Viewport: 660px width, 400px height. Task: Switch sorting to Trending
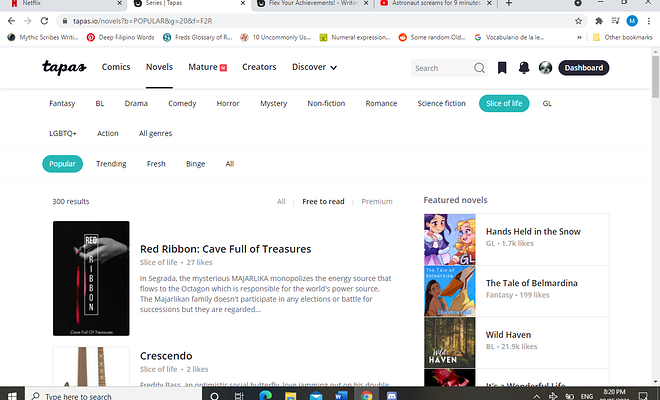pyautogui.click(x=111, y=164)
